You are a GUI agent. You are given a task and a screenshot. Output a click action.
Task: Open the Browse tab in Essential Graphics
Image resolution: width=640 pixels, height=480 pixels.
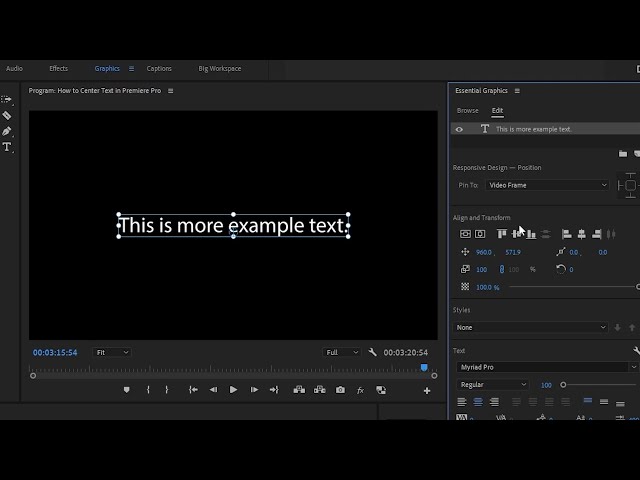click(467, 110)
